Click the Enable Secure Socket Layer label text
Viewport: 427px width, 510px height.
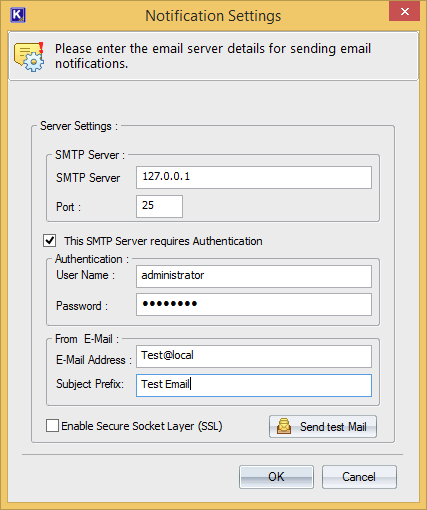[142, 426]
